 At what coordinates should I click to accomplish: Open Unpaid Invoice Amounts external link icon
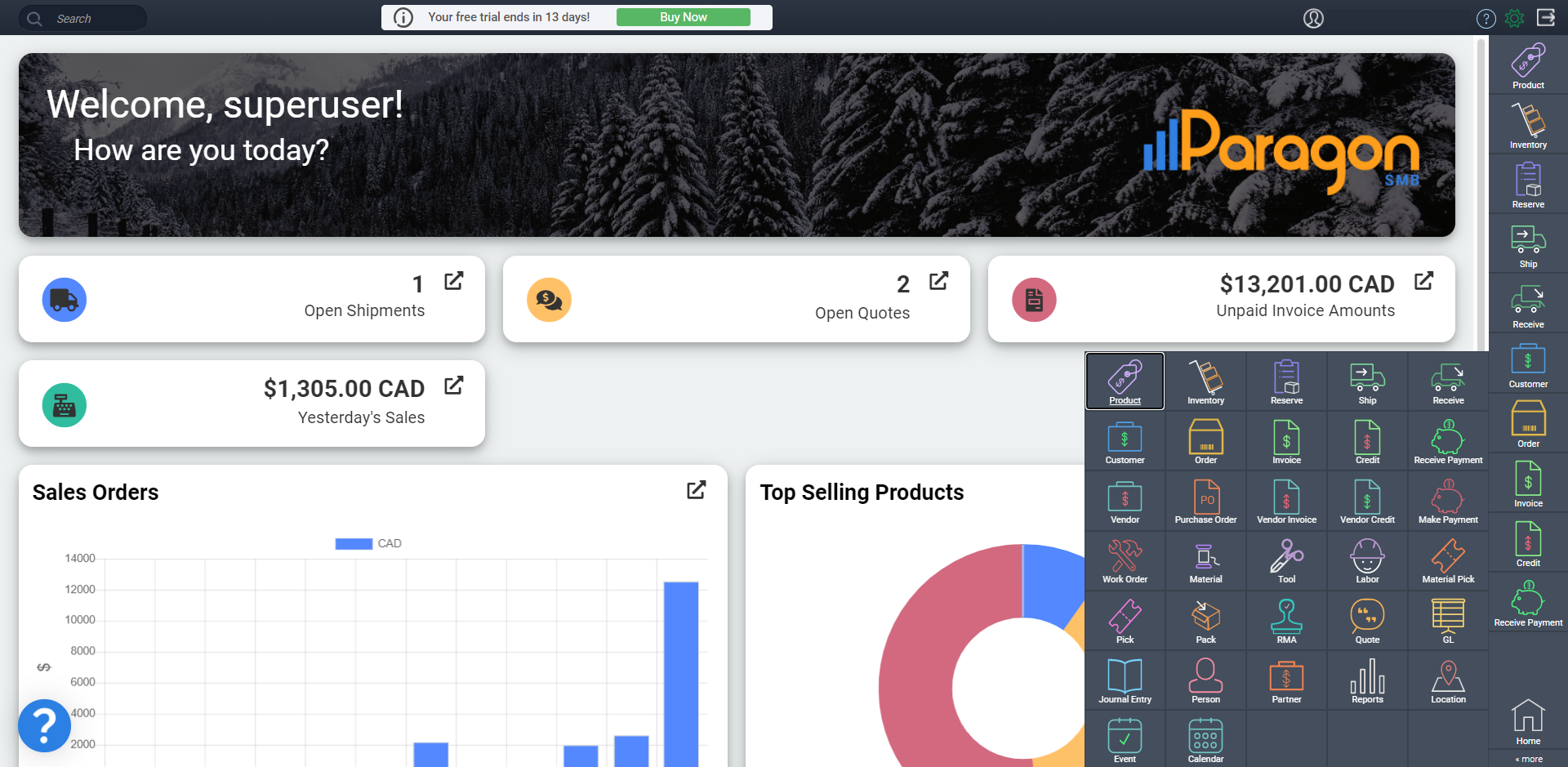pos(1424,281)
